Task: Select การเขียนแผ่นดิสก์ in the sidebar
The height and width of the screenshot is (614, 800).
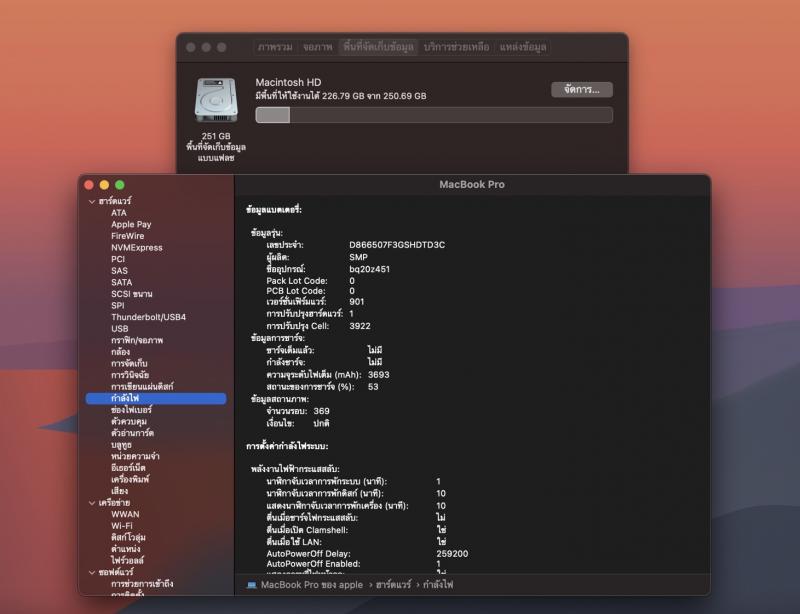Action: coord(142,386)
